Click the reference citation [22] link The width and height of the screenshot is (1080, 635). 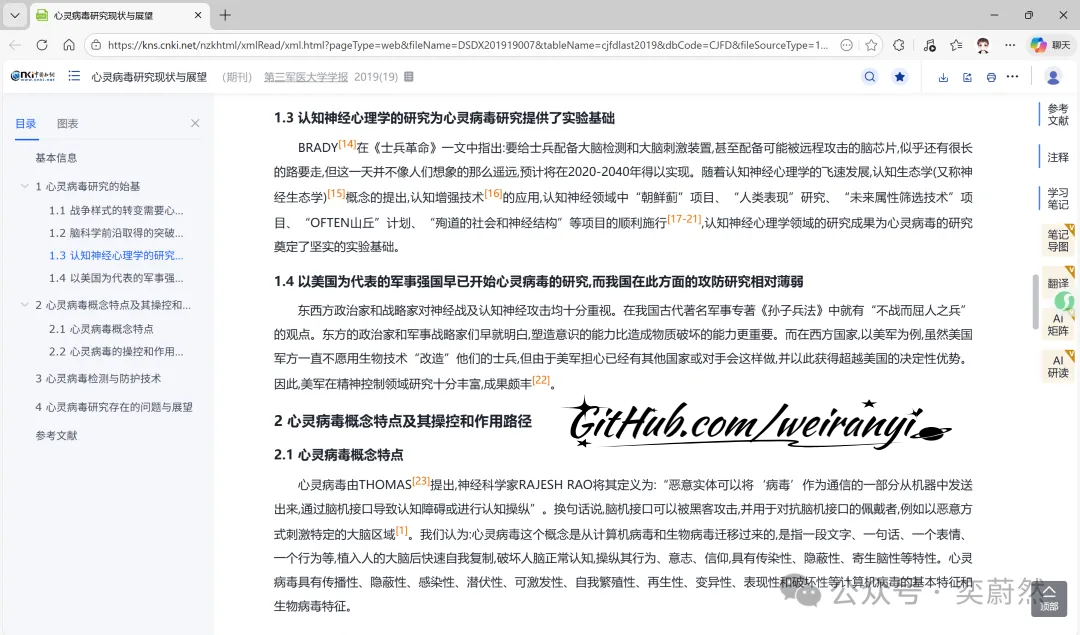point(540,379)
